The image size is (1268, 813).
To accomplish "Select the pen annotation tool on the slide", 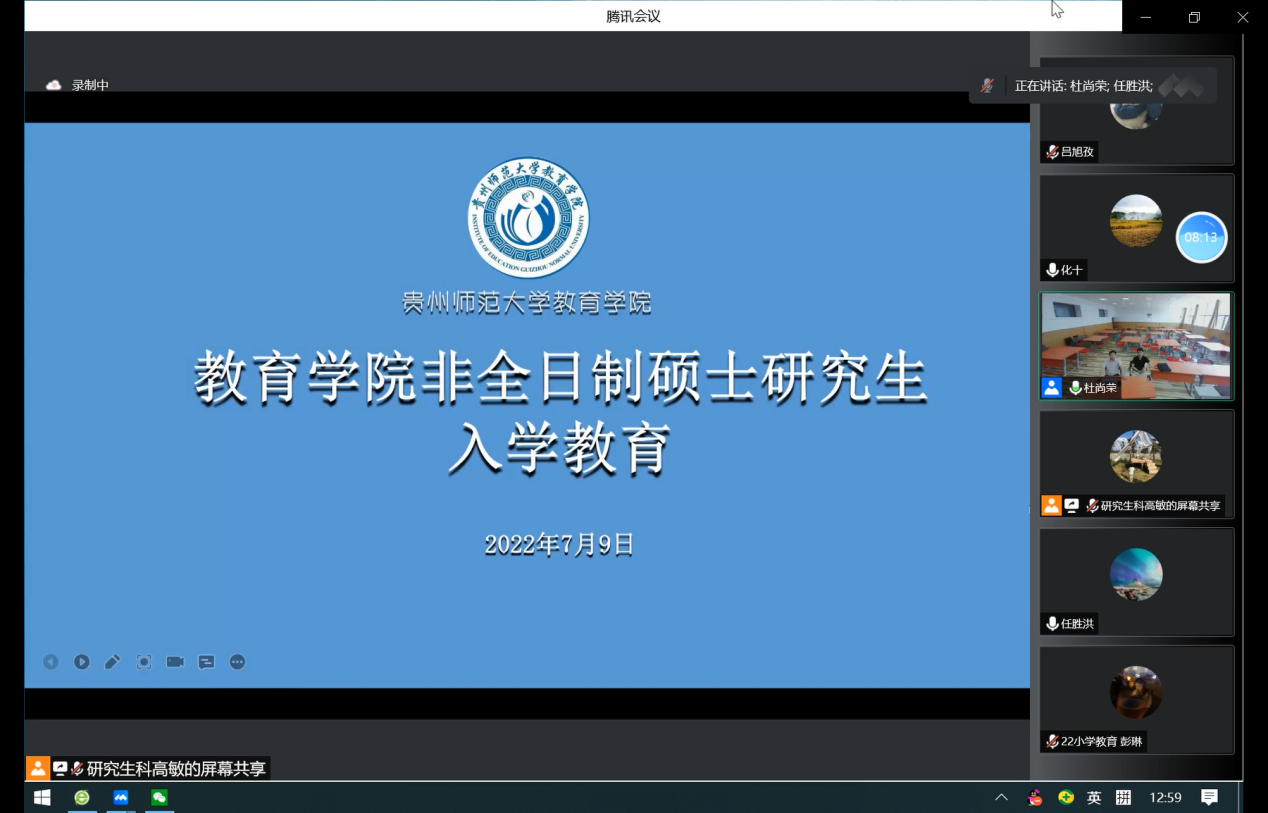I will [113, 662].
